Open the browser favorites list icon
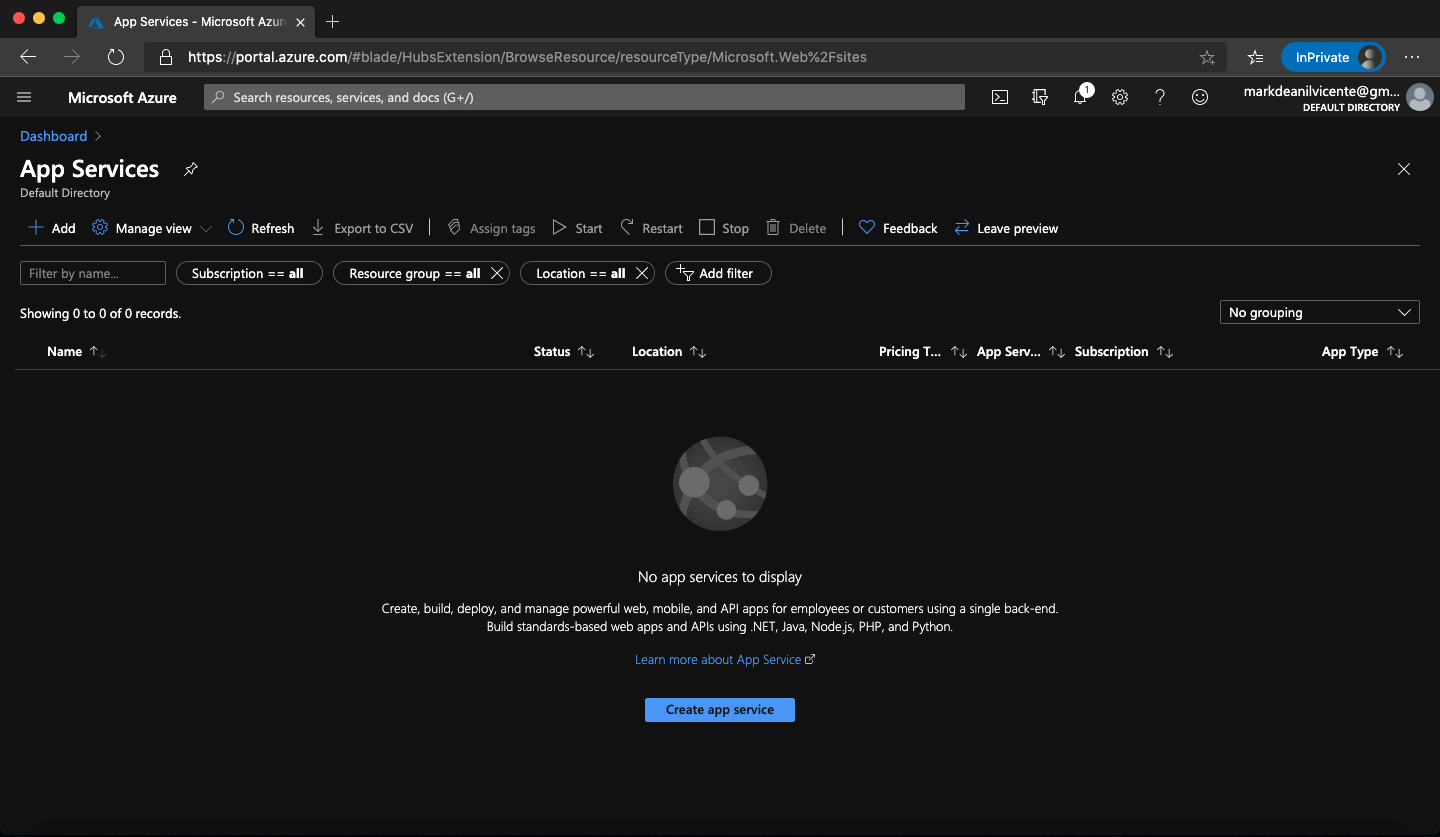Viewport: 1440px width, 837px height. coord(1257,57)
